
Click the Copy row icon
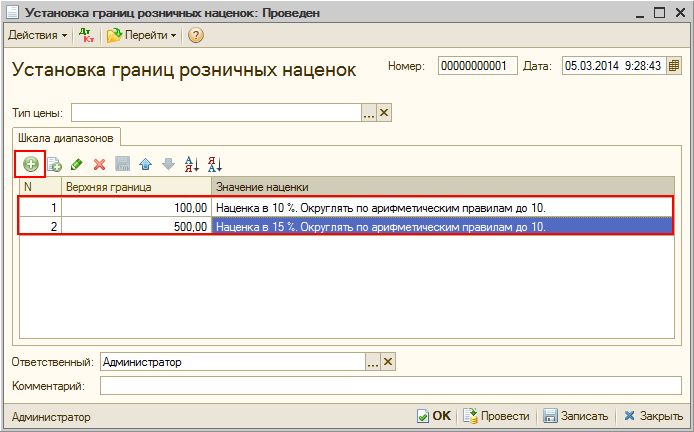pyautogui.click(x=54, y=164)
